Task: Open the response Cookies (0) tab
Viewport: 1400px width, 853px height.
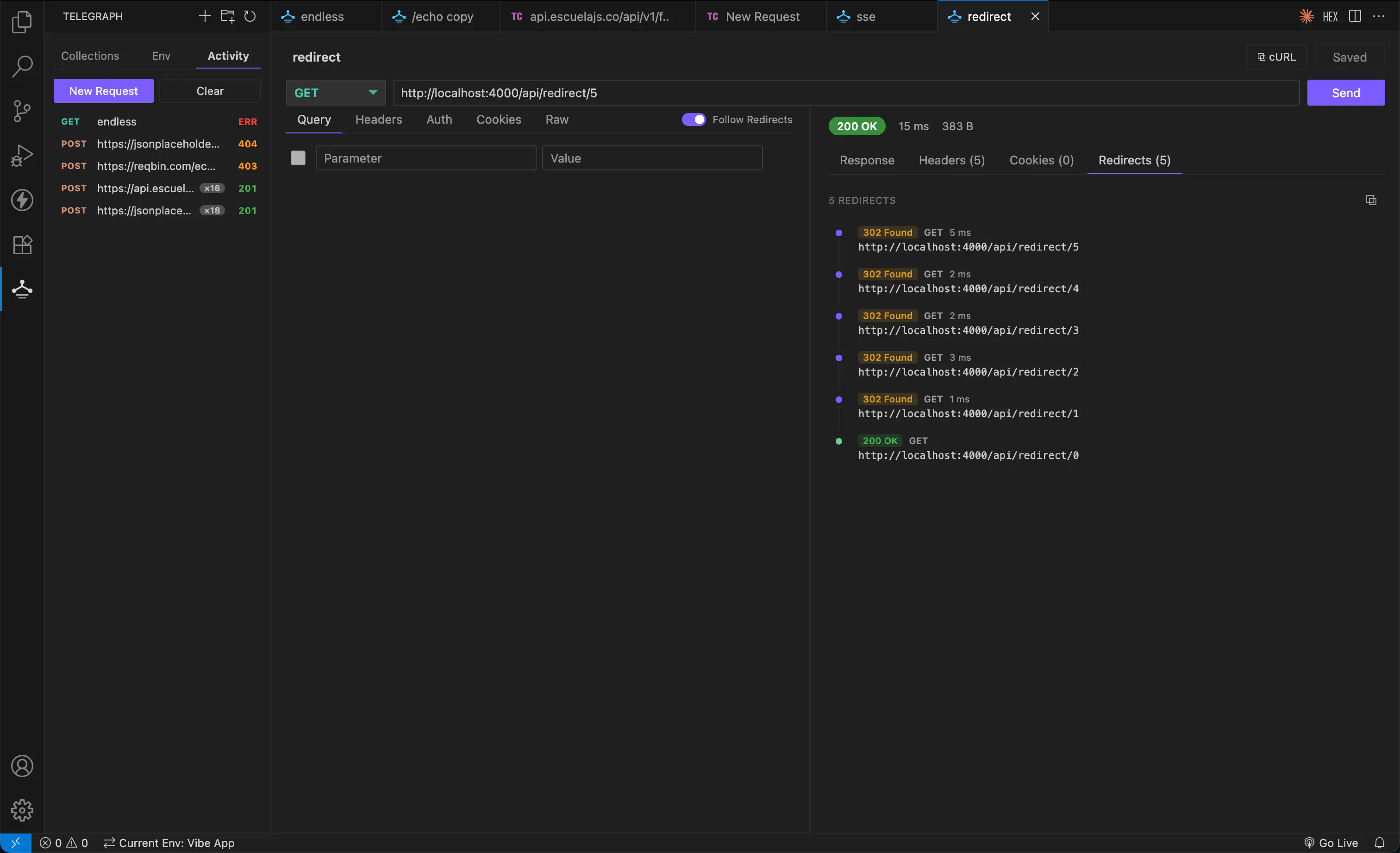Action: (1041, 160)
